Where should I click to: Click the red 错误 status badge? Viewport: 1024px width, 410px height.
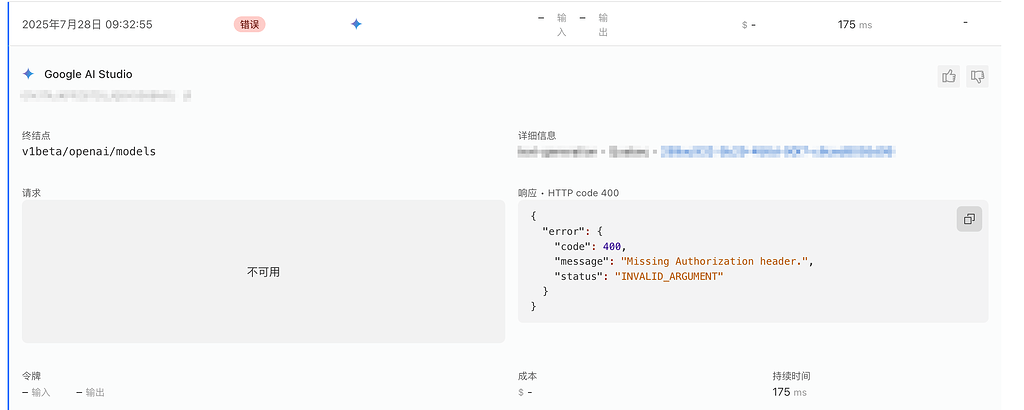point(249,24)
